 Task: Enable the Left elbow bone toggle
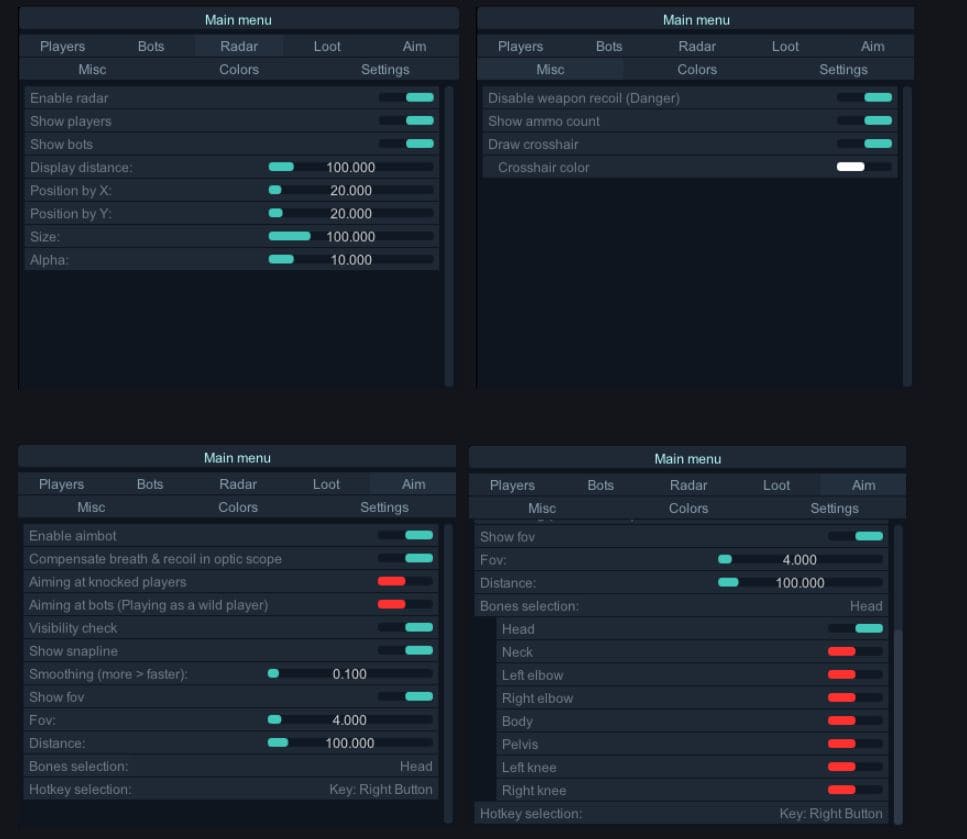tap(855, 675)
